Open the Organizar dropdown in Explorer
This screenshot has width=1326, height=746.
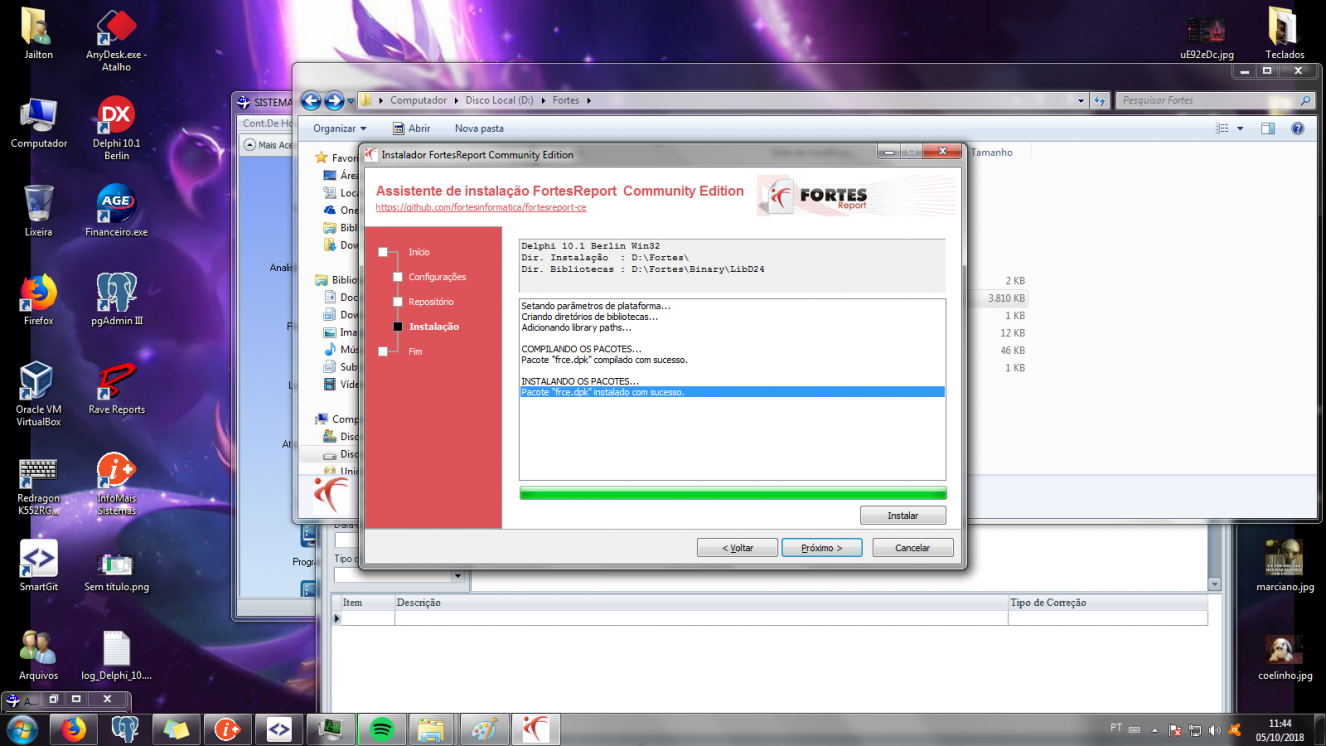[x=340, y=128]
